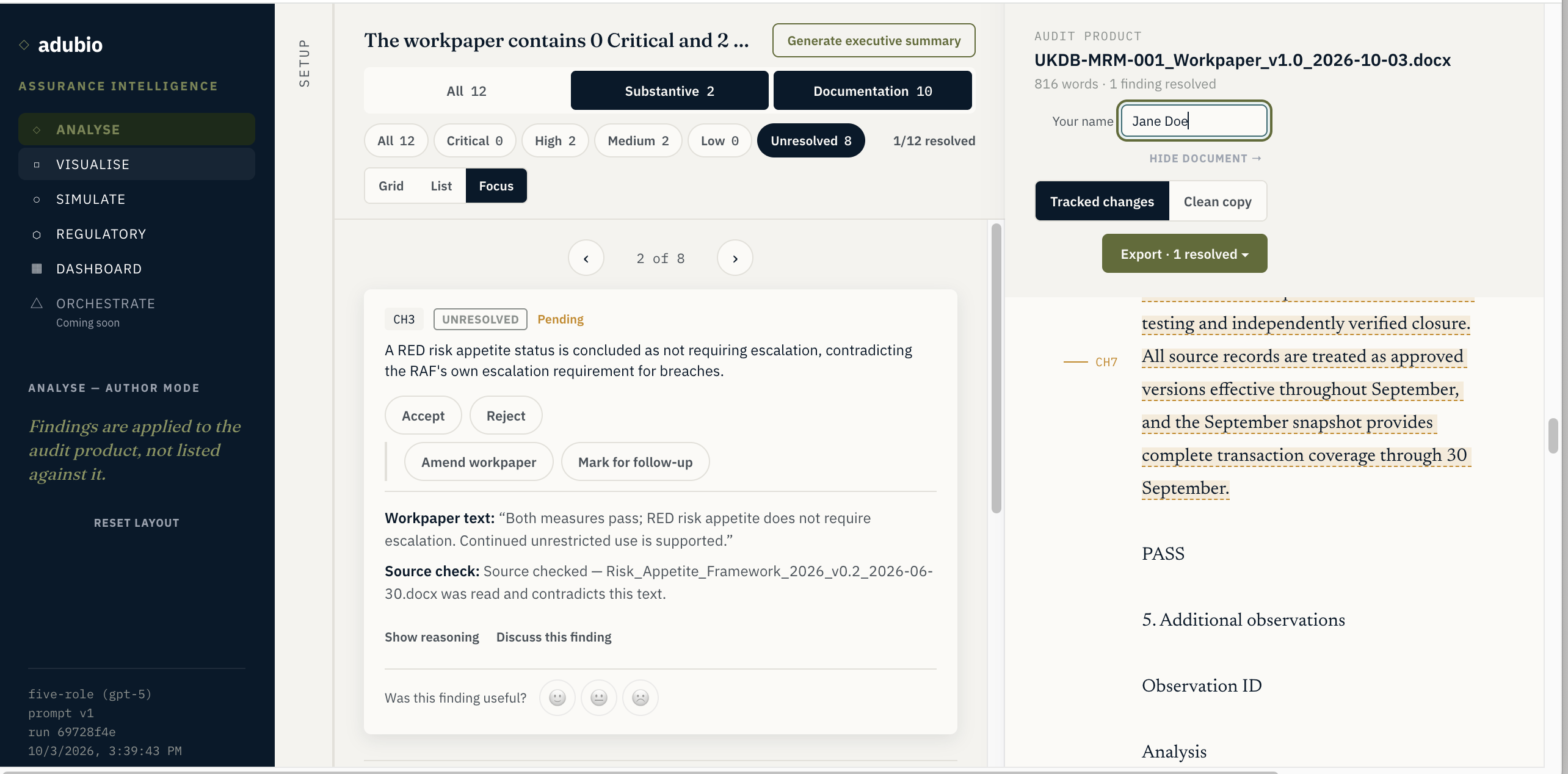Reject the CH3 finding
The height and width of the screenshot is (774, 1568).
506,416
